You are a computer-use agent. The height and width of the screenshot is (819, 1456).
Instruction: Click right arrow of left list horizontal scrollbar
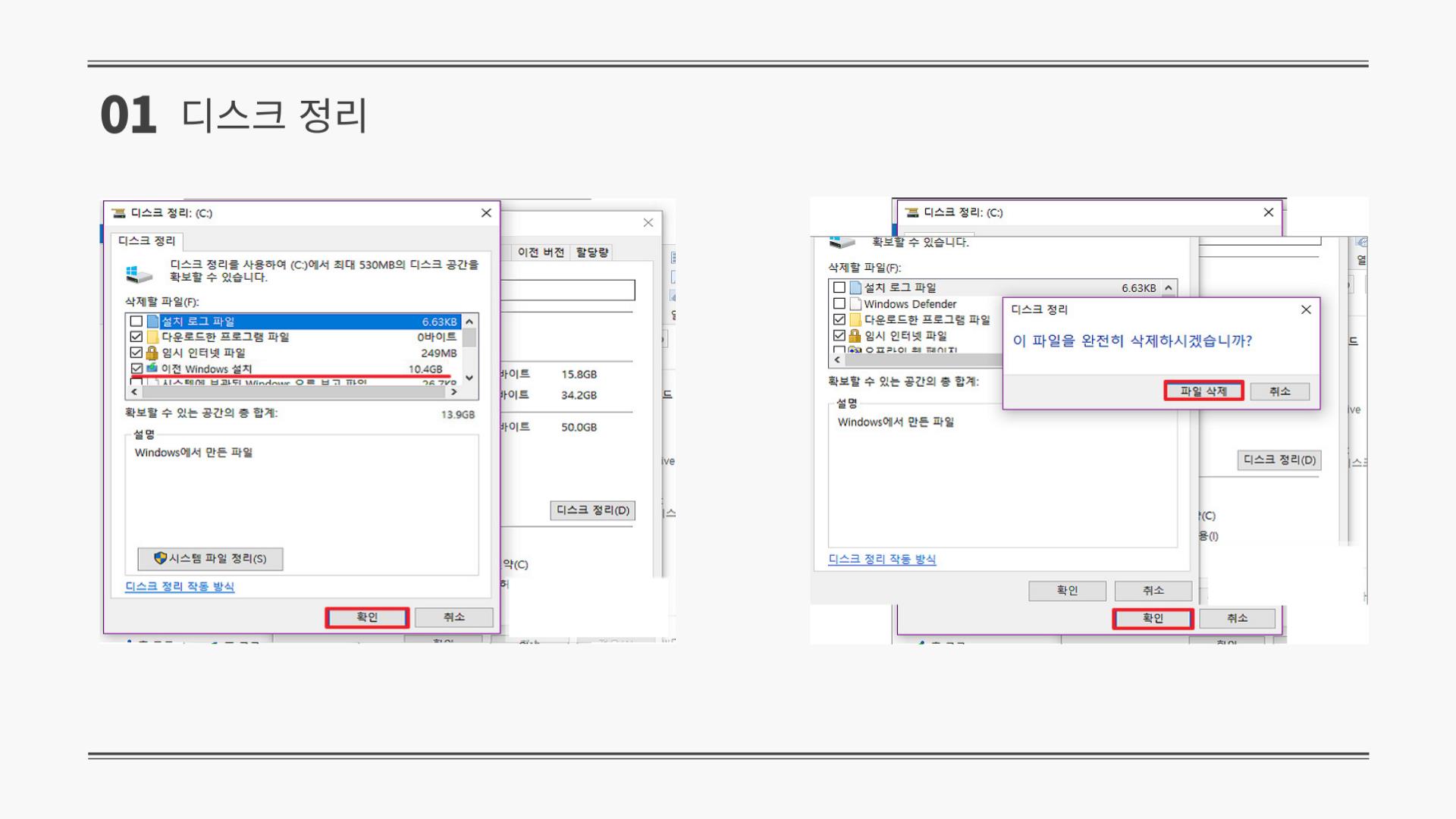tap(454, 392)
